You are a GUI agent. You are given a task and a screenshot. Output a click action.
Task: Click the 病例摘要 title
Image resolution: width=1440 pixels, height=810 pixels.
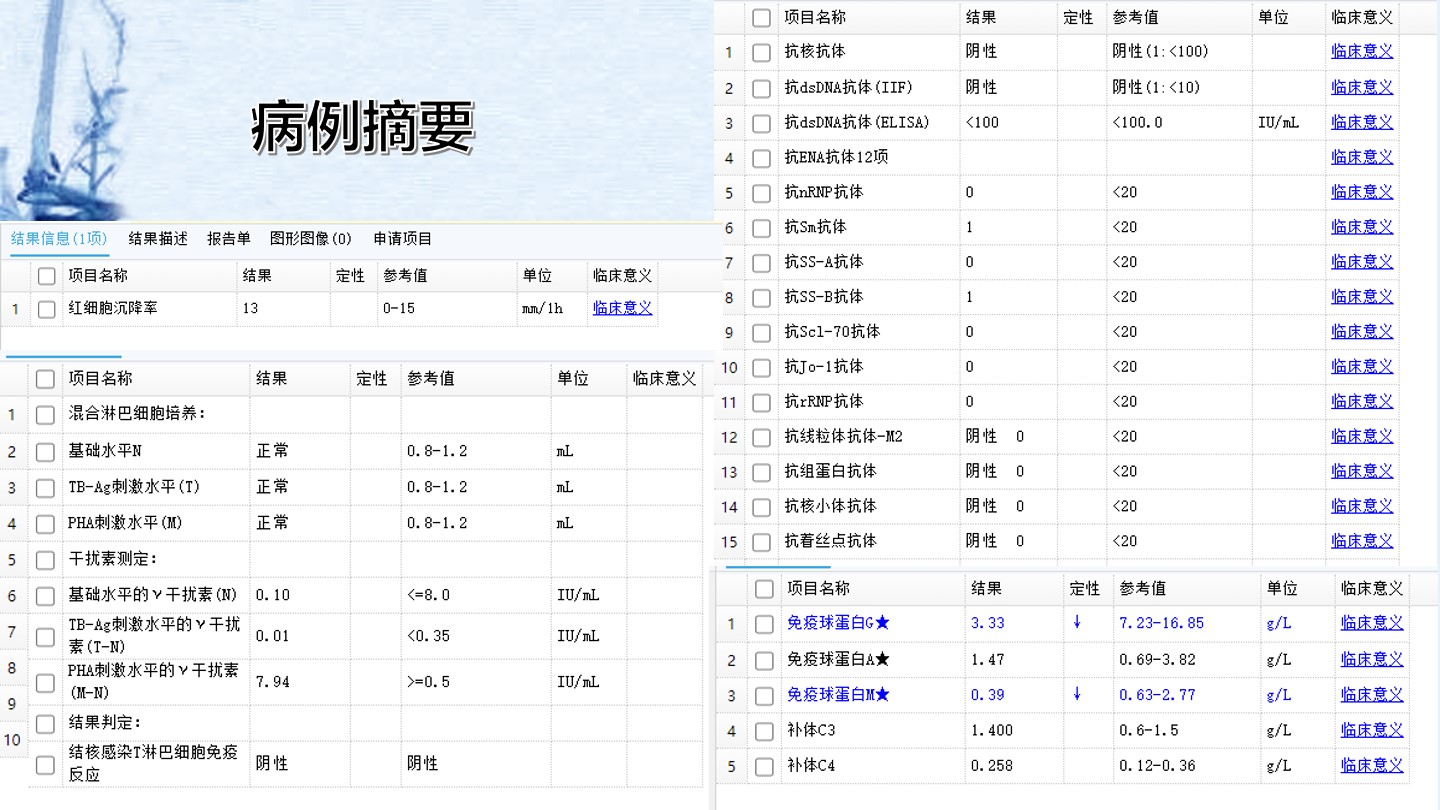(x=362, y=128)
